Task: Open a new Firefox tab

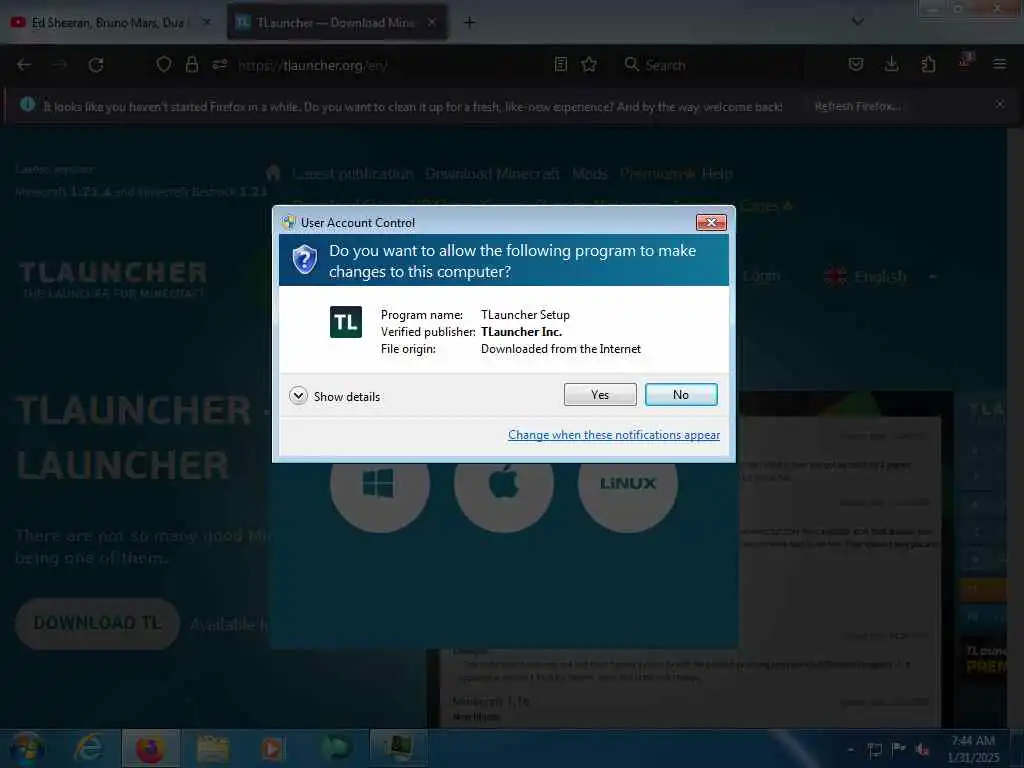Action: [469, 22]
